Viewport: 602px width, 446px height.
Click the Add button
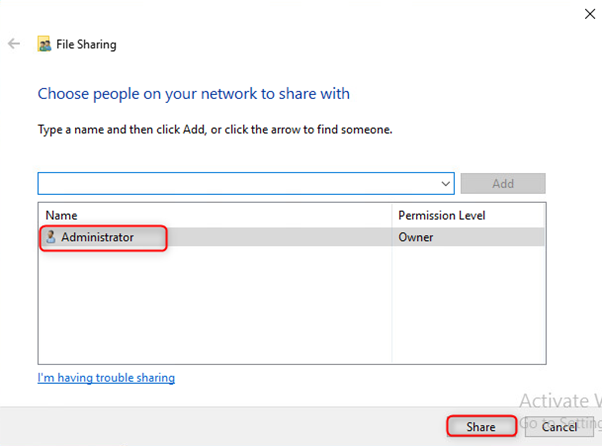click(503, 183)
